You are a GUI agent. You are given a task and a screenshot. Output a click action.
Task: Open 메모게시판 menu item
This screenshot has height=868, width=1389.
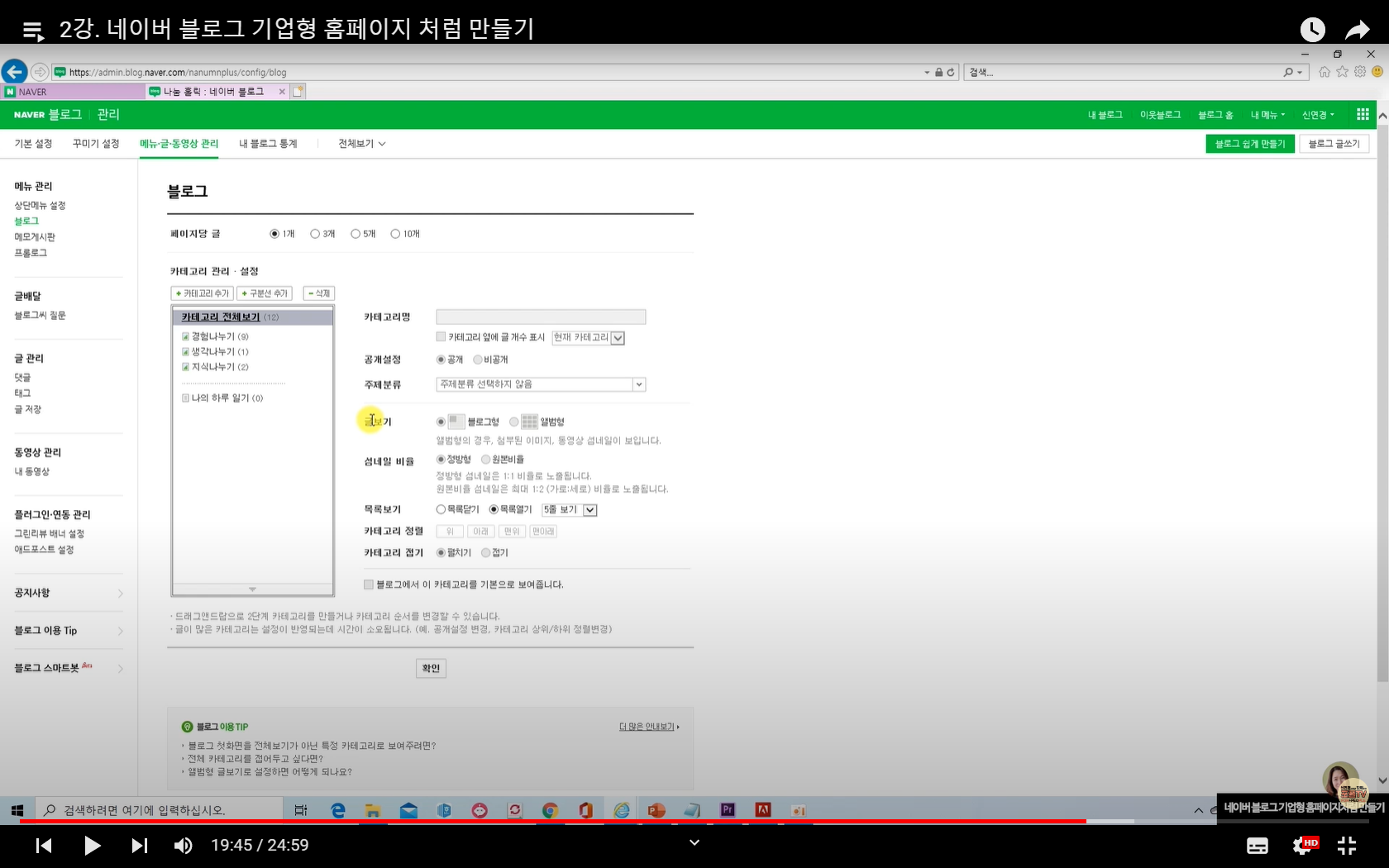coord(35,237)
